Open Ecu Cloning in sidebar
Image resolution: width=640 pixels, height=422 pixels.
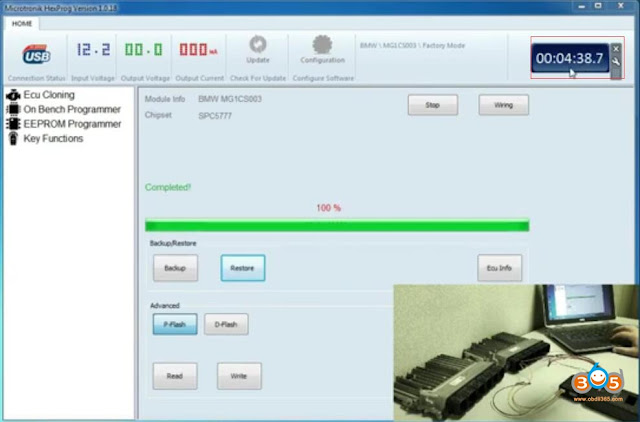tap(49, 95)
